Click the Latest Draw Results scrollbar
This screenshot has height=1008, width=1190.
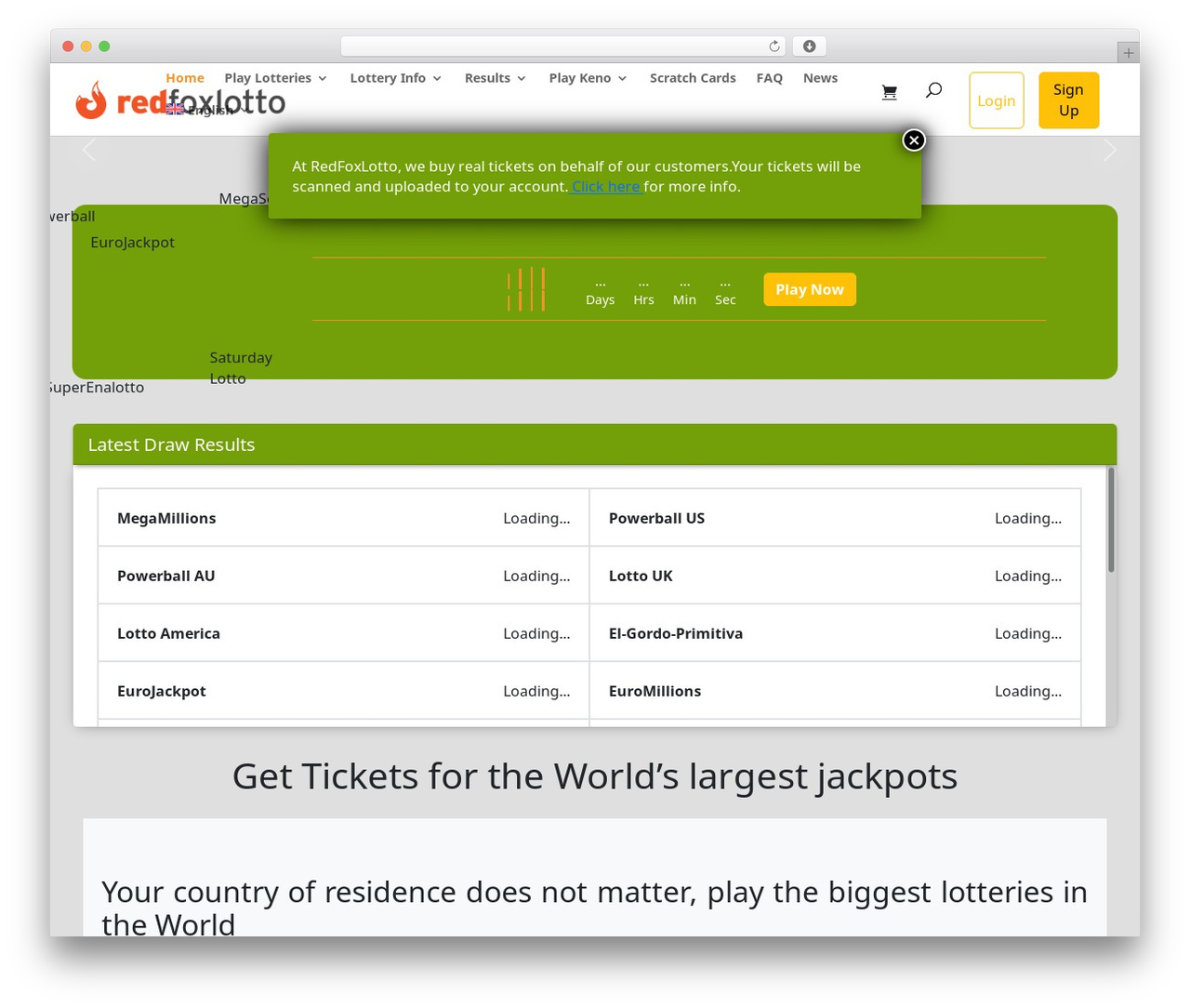1111,520
